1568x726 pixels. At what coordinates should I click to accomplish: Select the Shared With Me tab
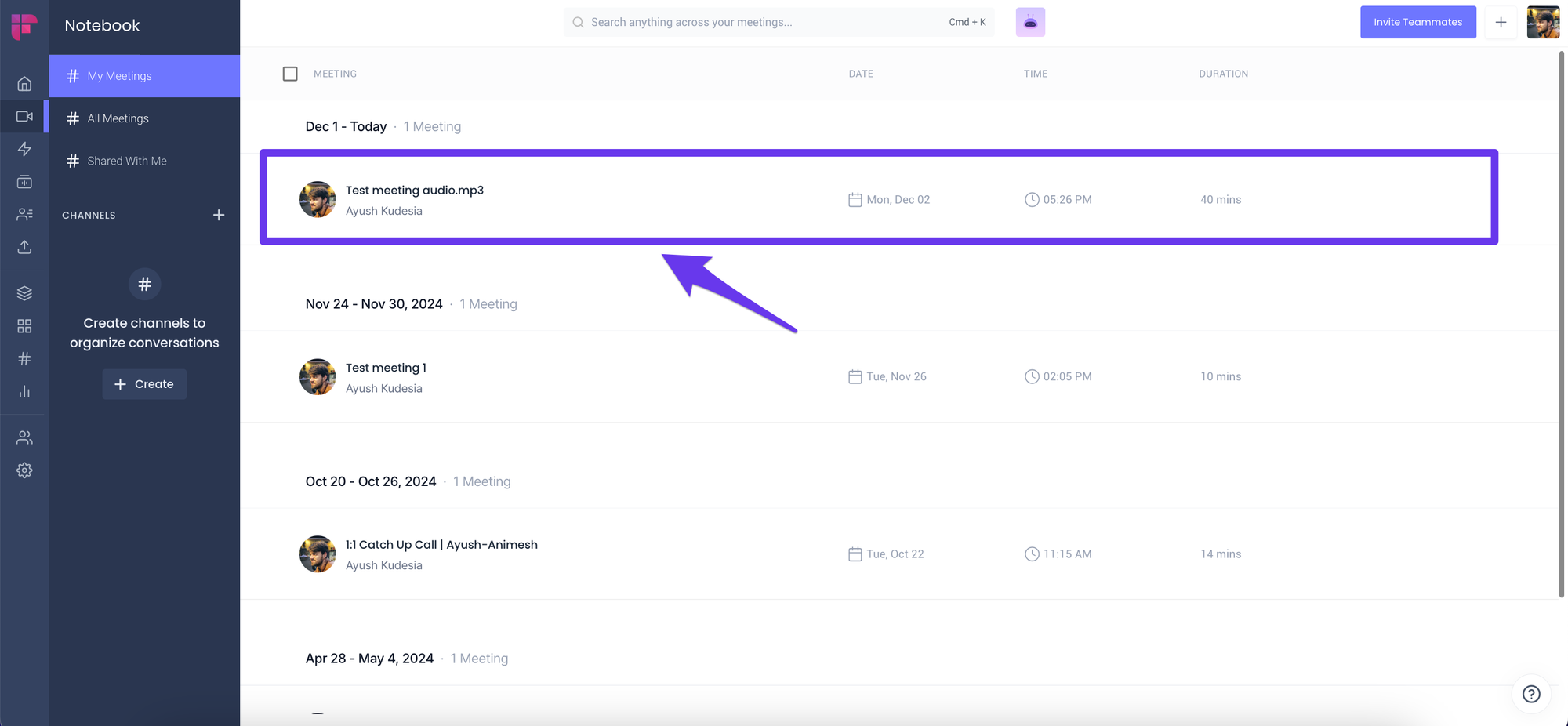pyautogui.click(x=144, y=161)
